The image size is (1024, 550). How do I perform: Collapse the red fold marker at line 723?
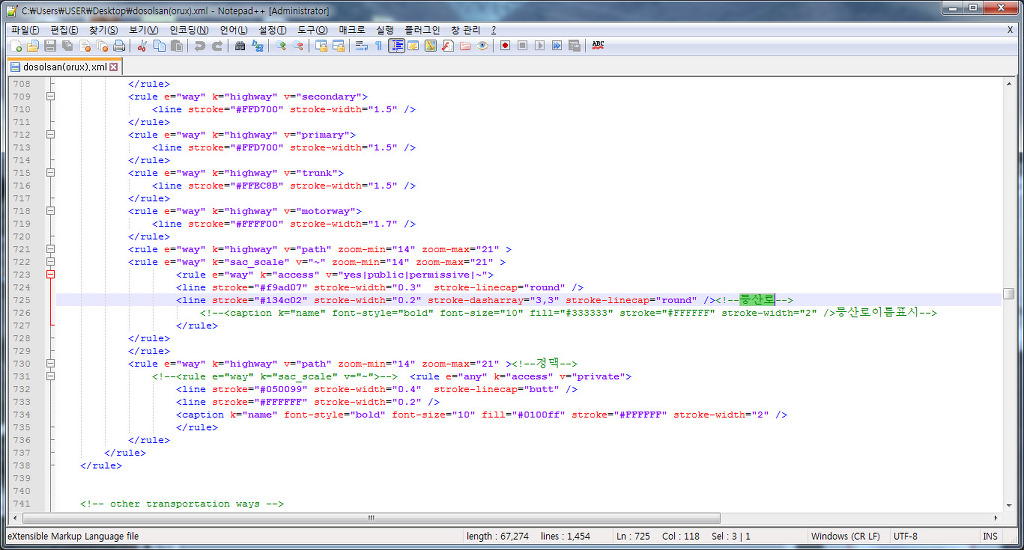pos(50,274)
